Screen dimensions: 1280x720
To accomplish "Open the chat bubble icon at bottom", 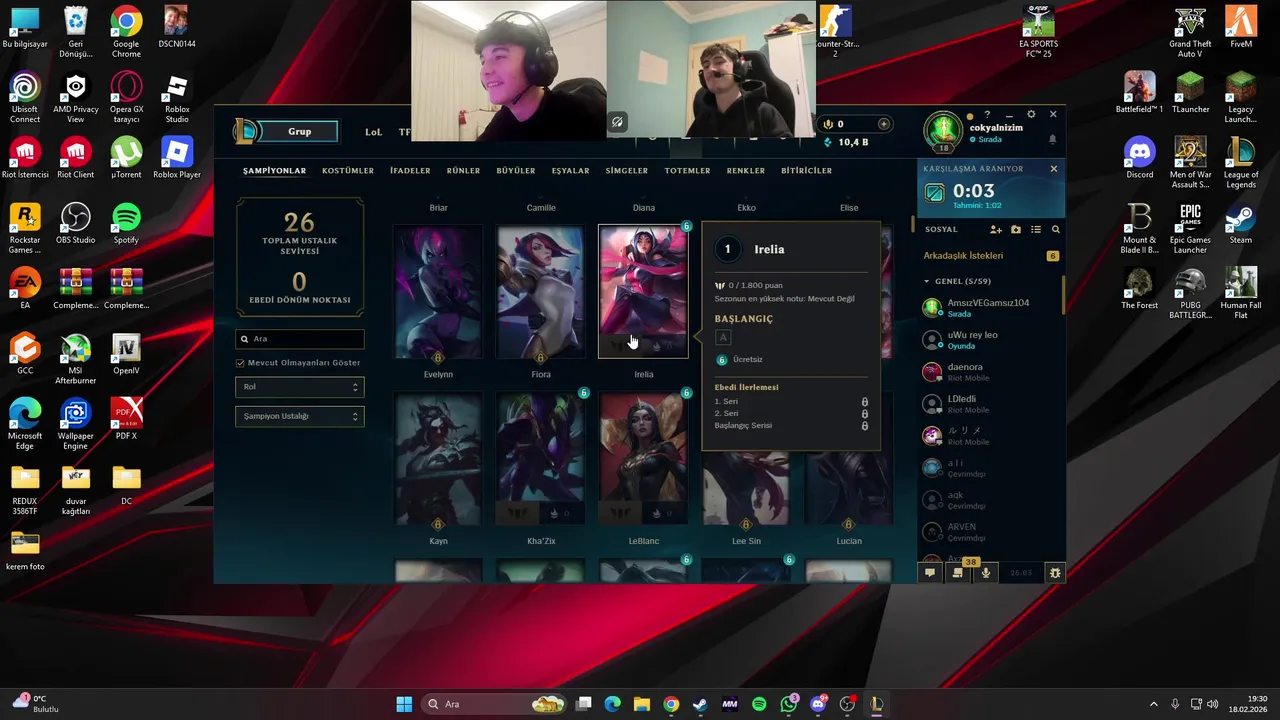I will tap(930, 573).
